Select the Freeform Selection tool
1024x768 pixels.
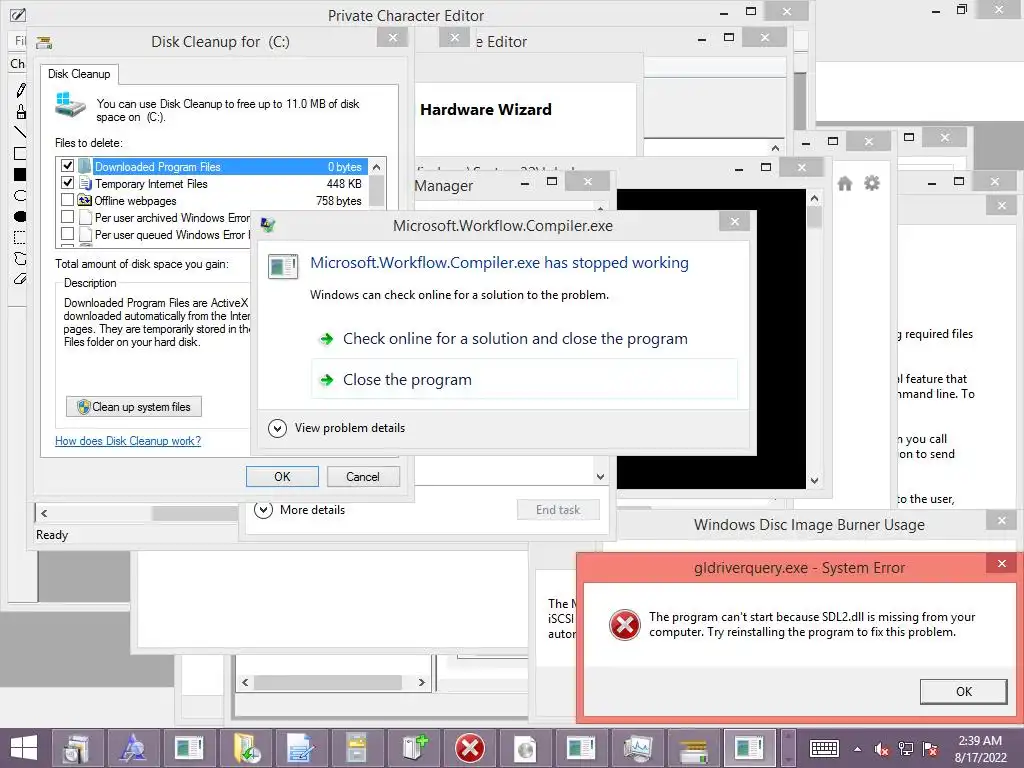(x=20, y=258)
